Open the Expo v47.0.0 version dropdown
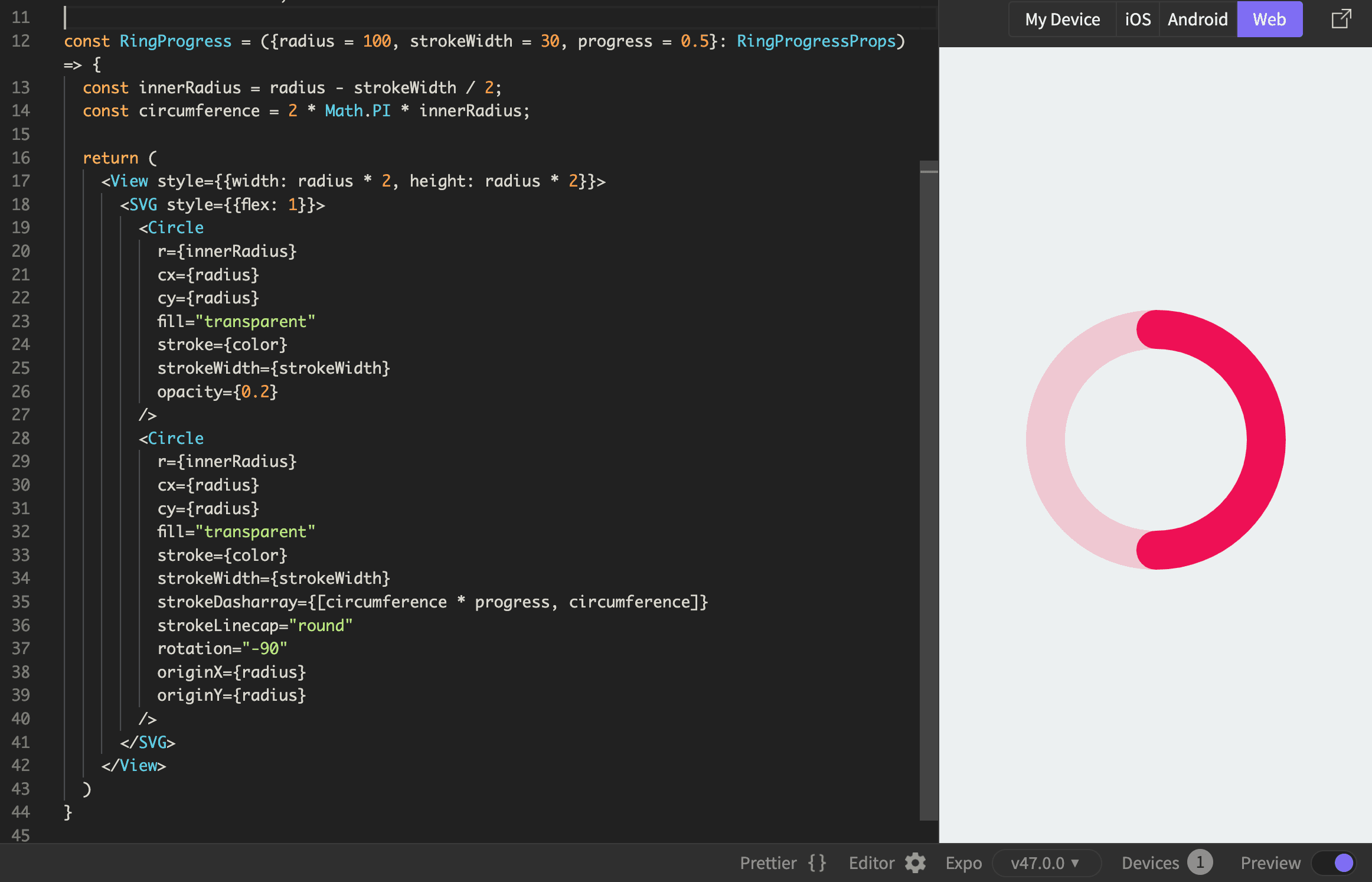 [1046, 863]
